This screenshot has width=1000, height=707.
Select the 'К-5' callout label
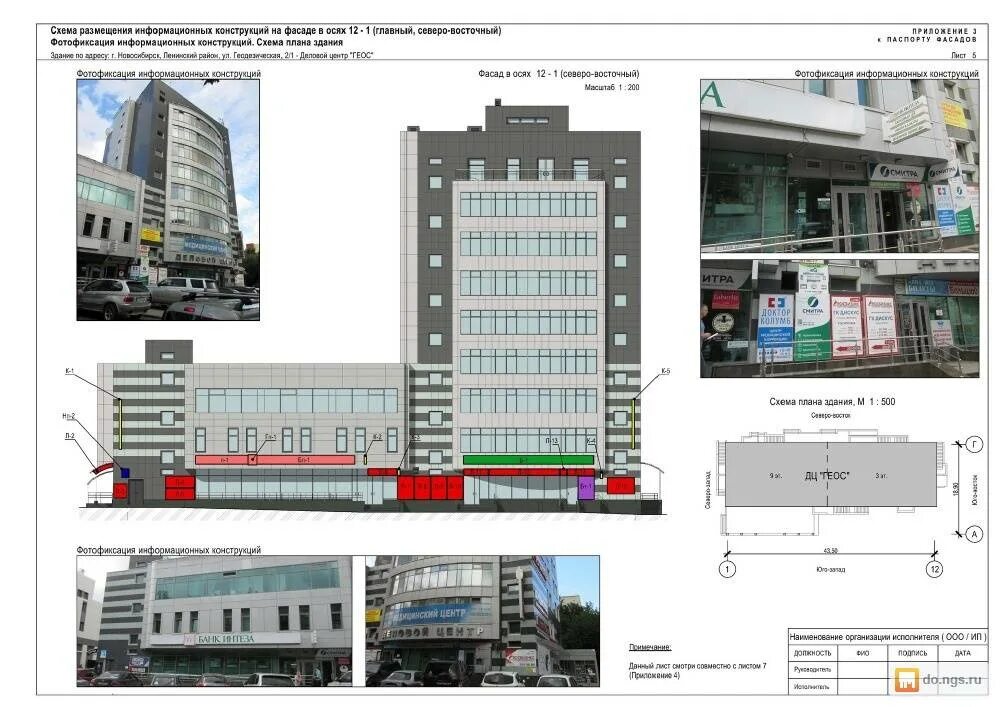[x=666, y=371]
